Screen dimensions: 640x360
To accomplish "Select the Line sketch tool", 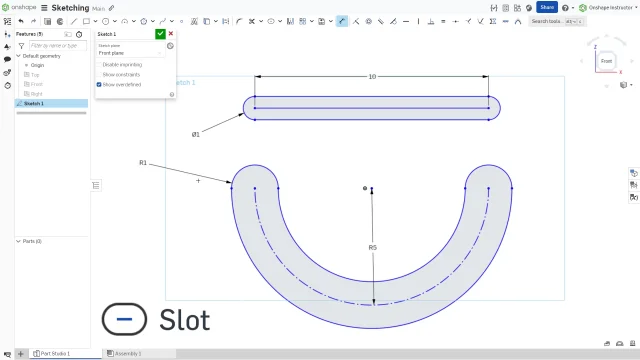I will (x=73, y=21).
